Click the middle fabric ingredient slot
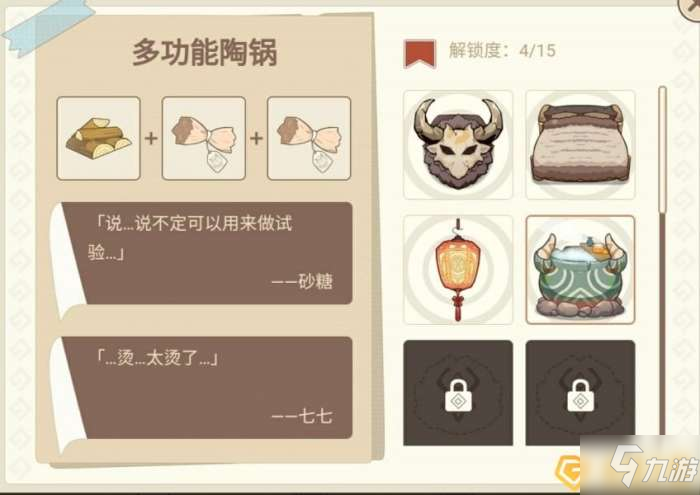Viewport: 700px width, 495px height. coord(204,138)
